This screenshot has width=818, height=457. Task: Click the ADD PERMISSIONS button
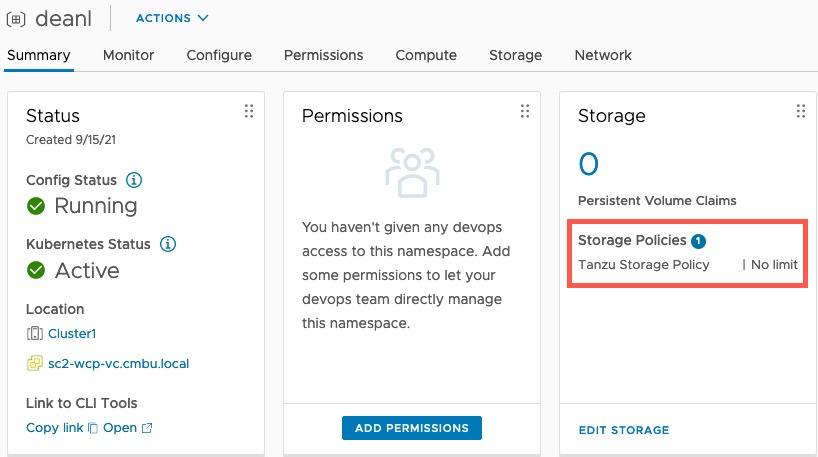coord(412,428)
